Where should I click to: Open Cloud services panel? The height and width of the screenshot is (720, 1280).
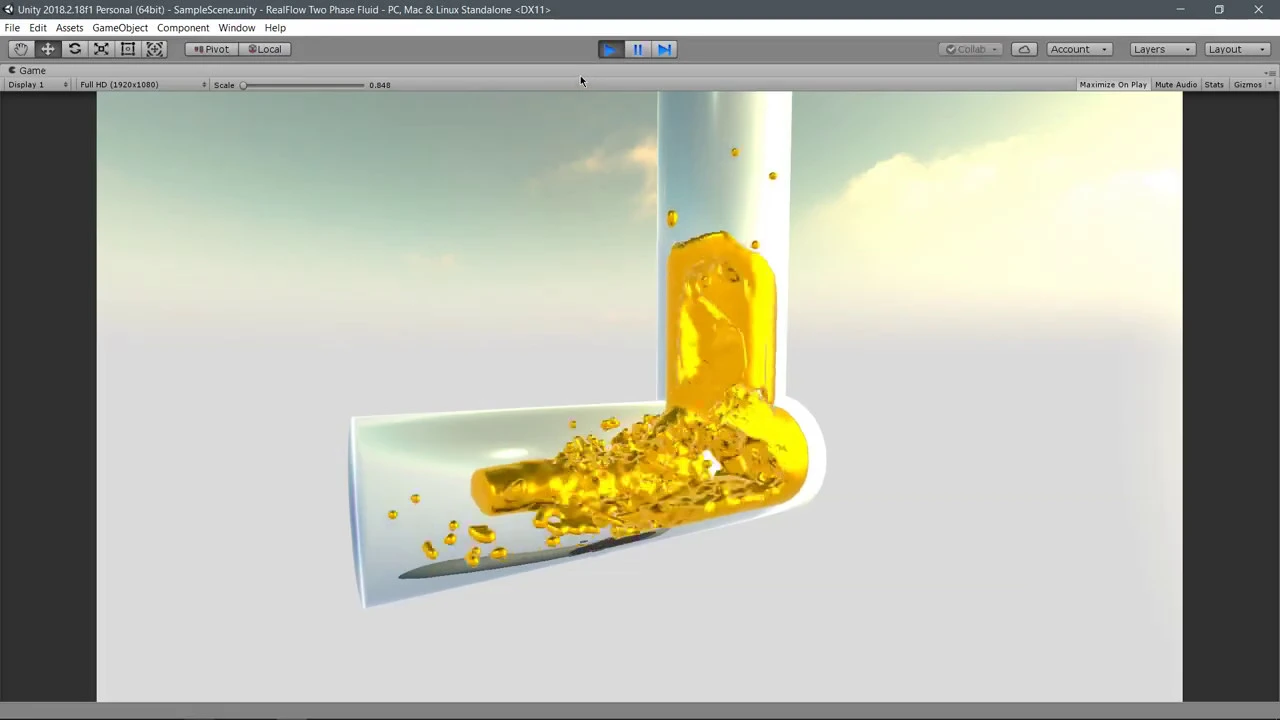pos(1024,49)
